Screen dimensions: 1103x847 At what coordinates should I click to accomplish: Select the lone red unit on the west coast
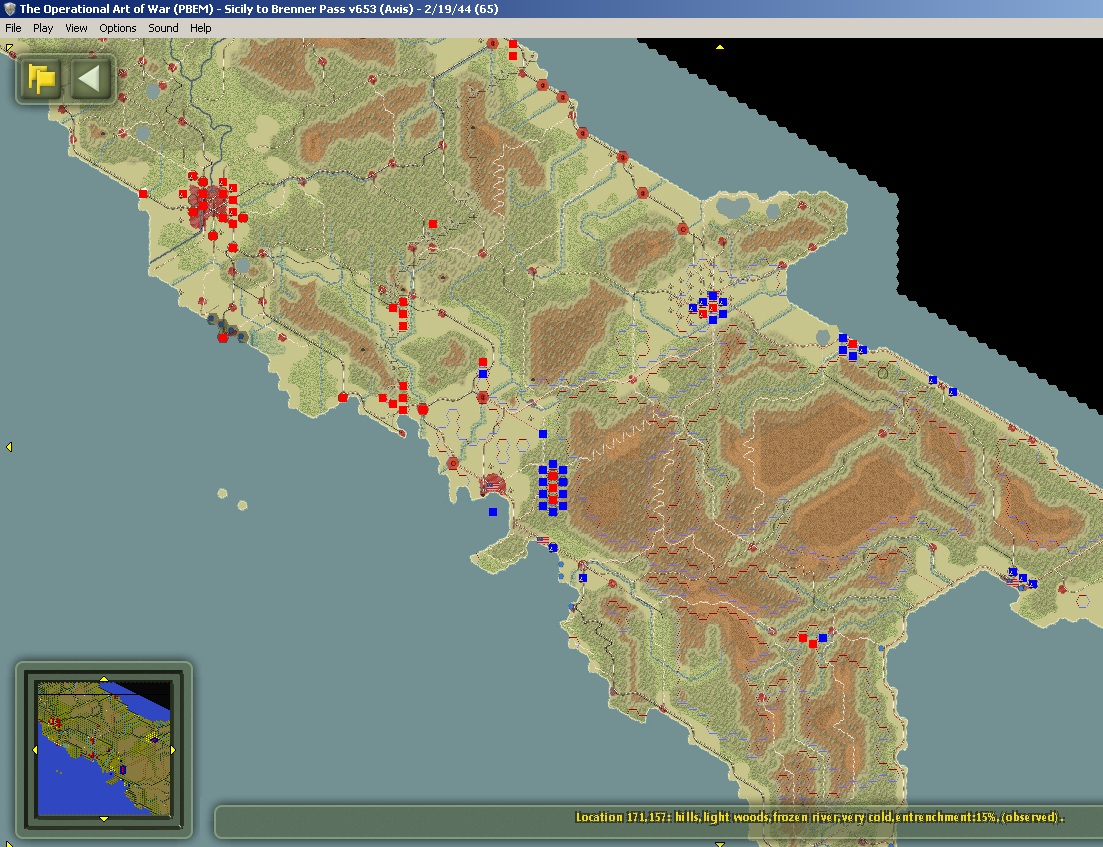click(144, 193)
